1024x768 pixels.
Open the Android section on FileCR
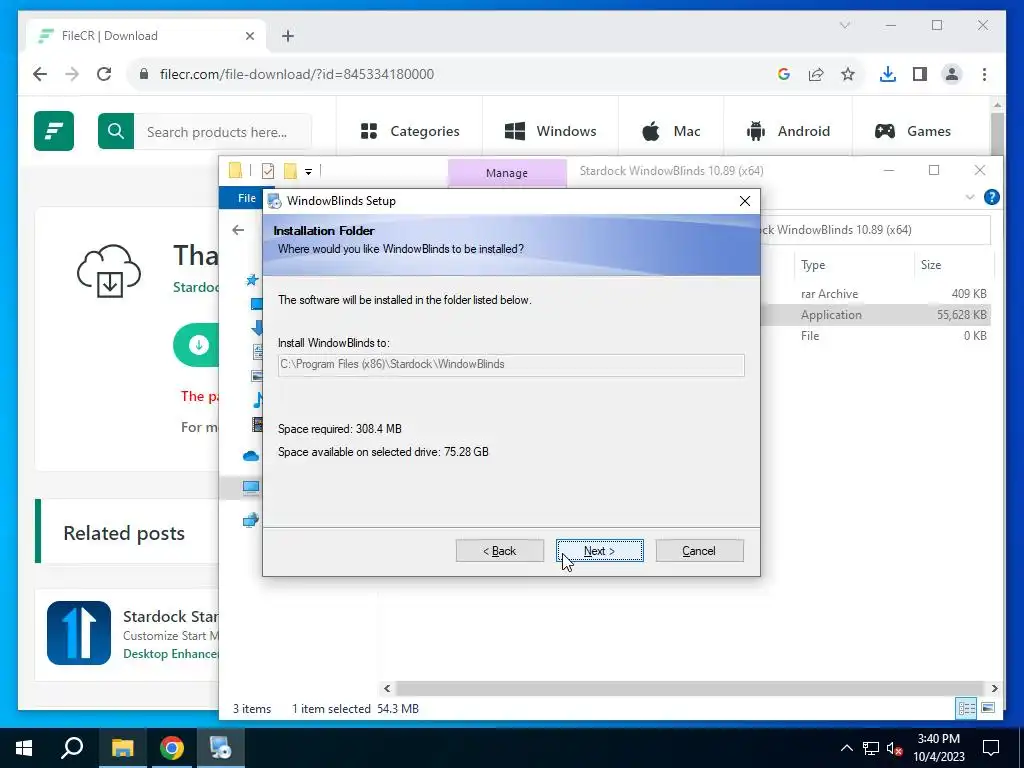788,131
